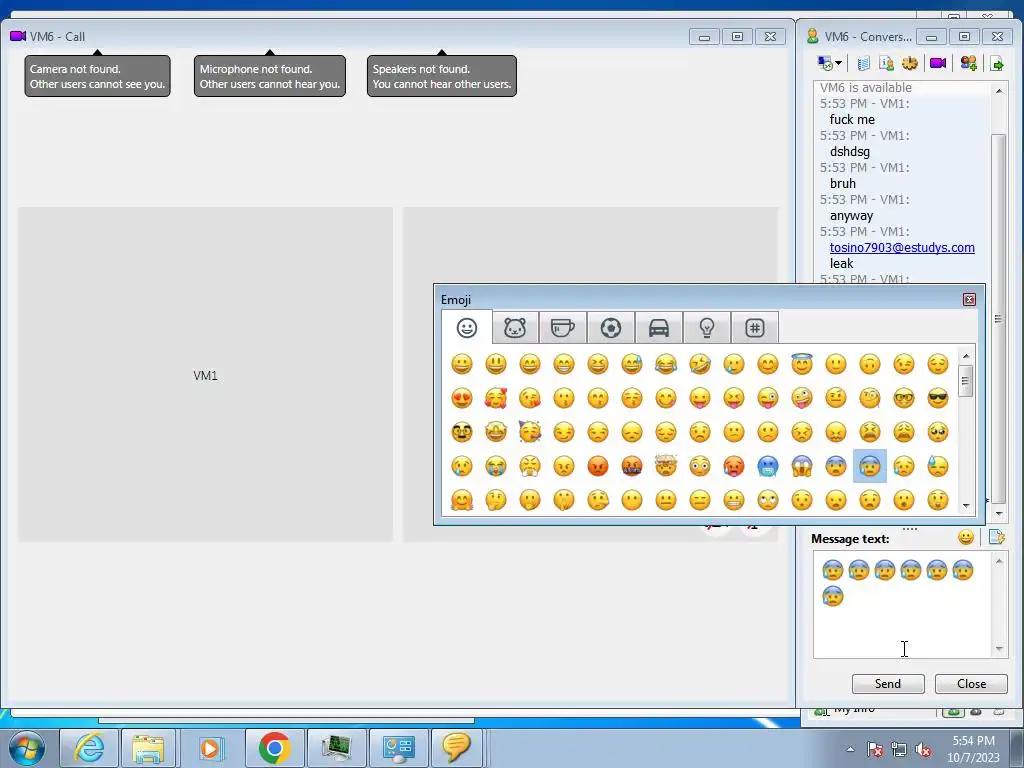The height and width of the screenshot is (768, 1024).
Task: Insert the party hat celebration emoji
Action: pyautogui.click(x=530, y=432)
